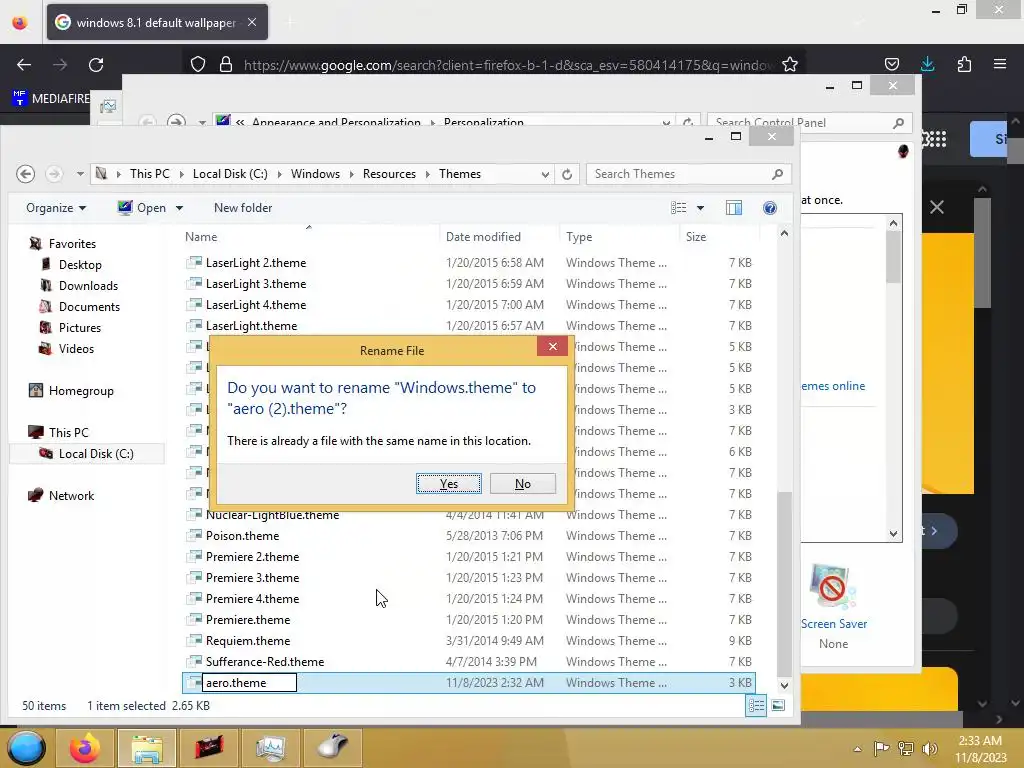Open Firefox downloads panel
Viewport: 1024px width, 768px height.
click(927, 64)
